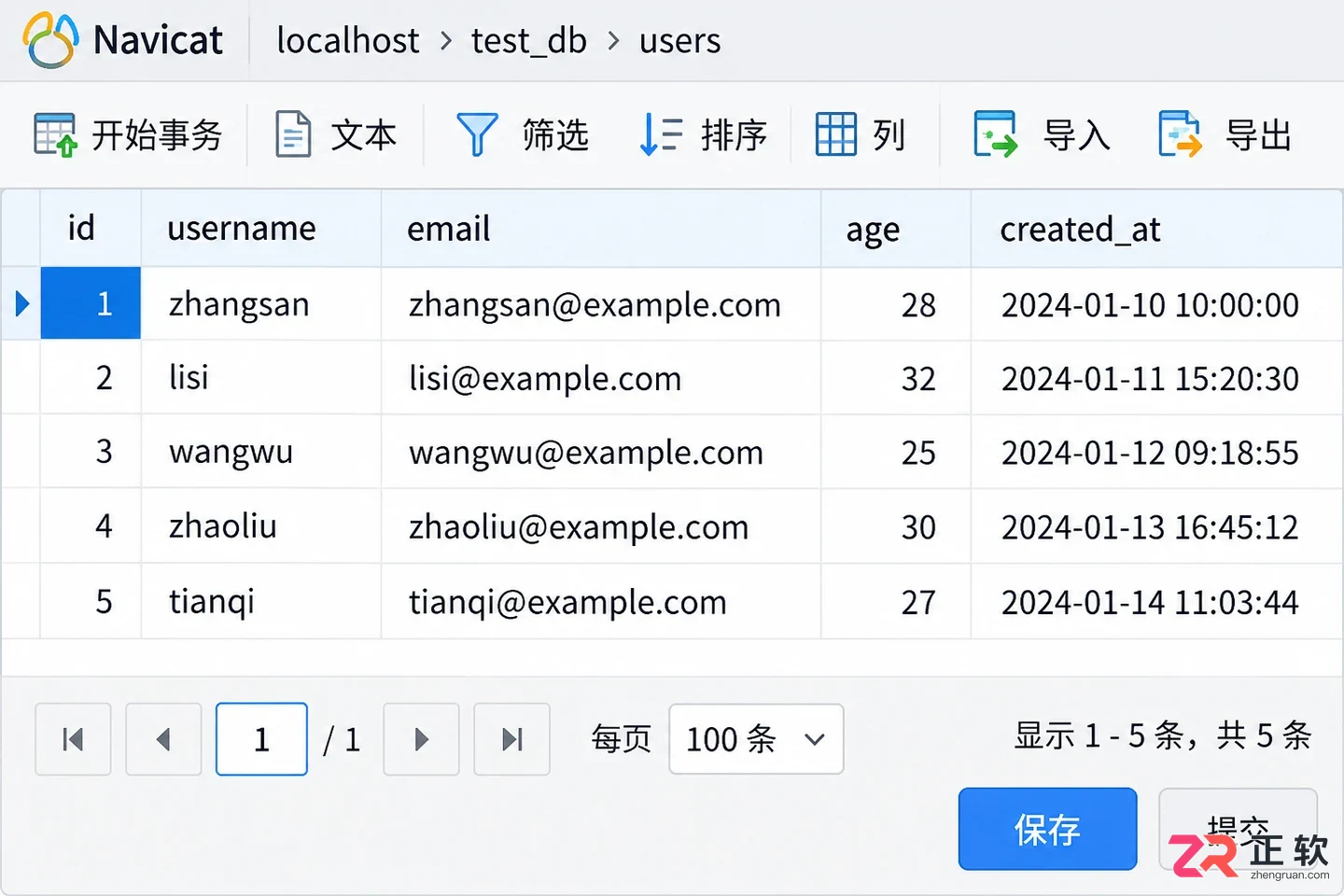
Task: Open the 每页 100 条 dropdown
Action: pyautogui.click(x=756, y=739)
